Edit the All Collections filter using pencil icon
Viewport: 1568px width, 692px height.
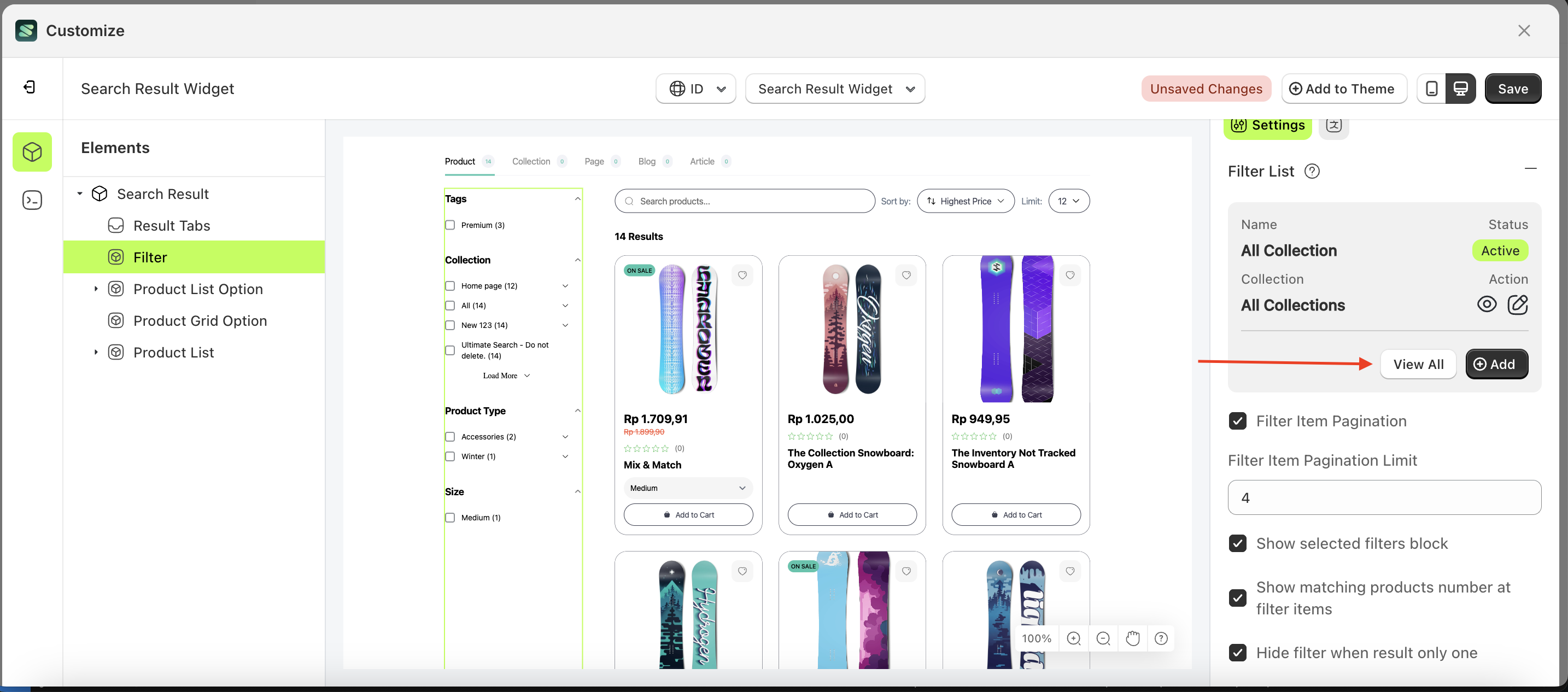coord(1519,304)
